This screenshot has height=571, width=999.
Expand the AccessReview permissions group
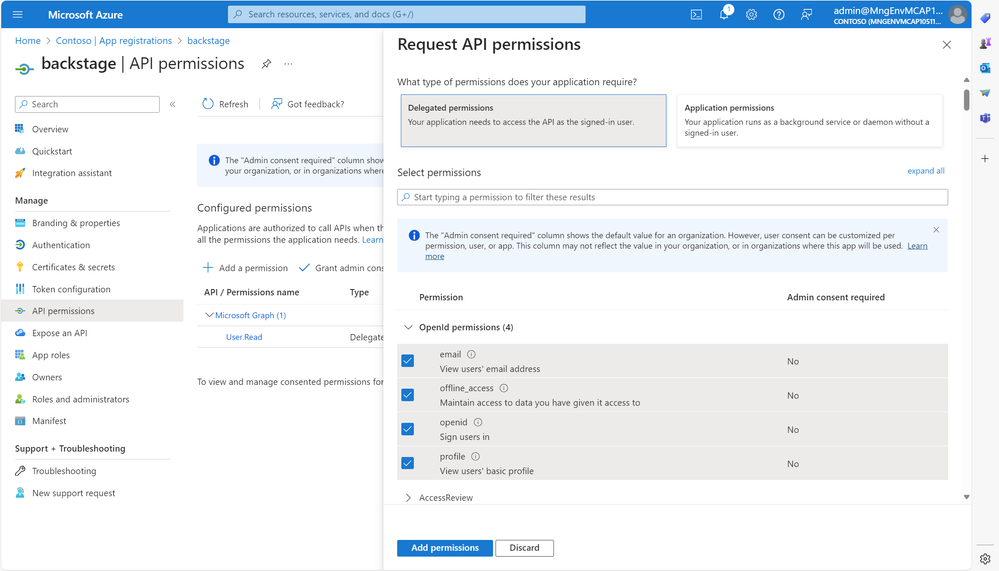tap(408, 498)
